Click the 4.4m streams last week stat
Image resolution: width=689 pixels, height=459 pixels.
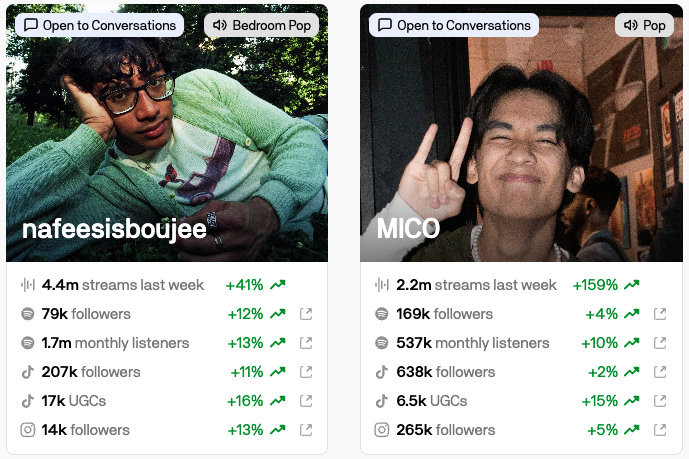click(123, 285)
